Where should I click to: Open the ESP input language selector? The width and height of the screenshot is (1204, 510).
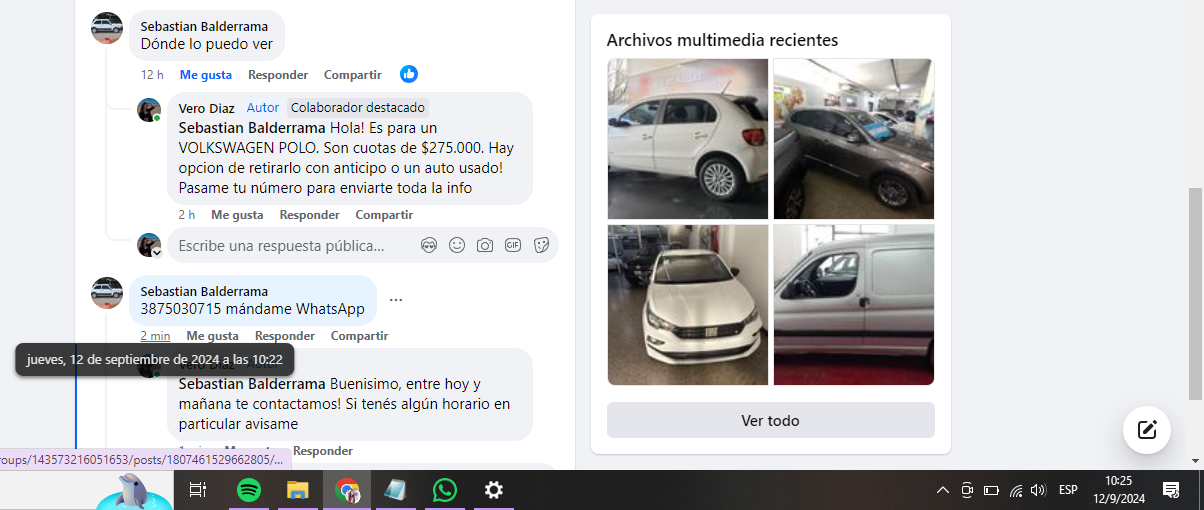click(1068, 490)
